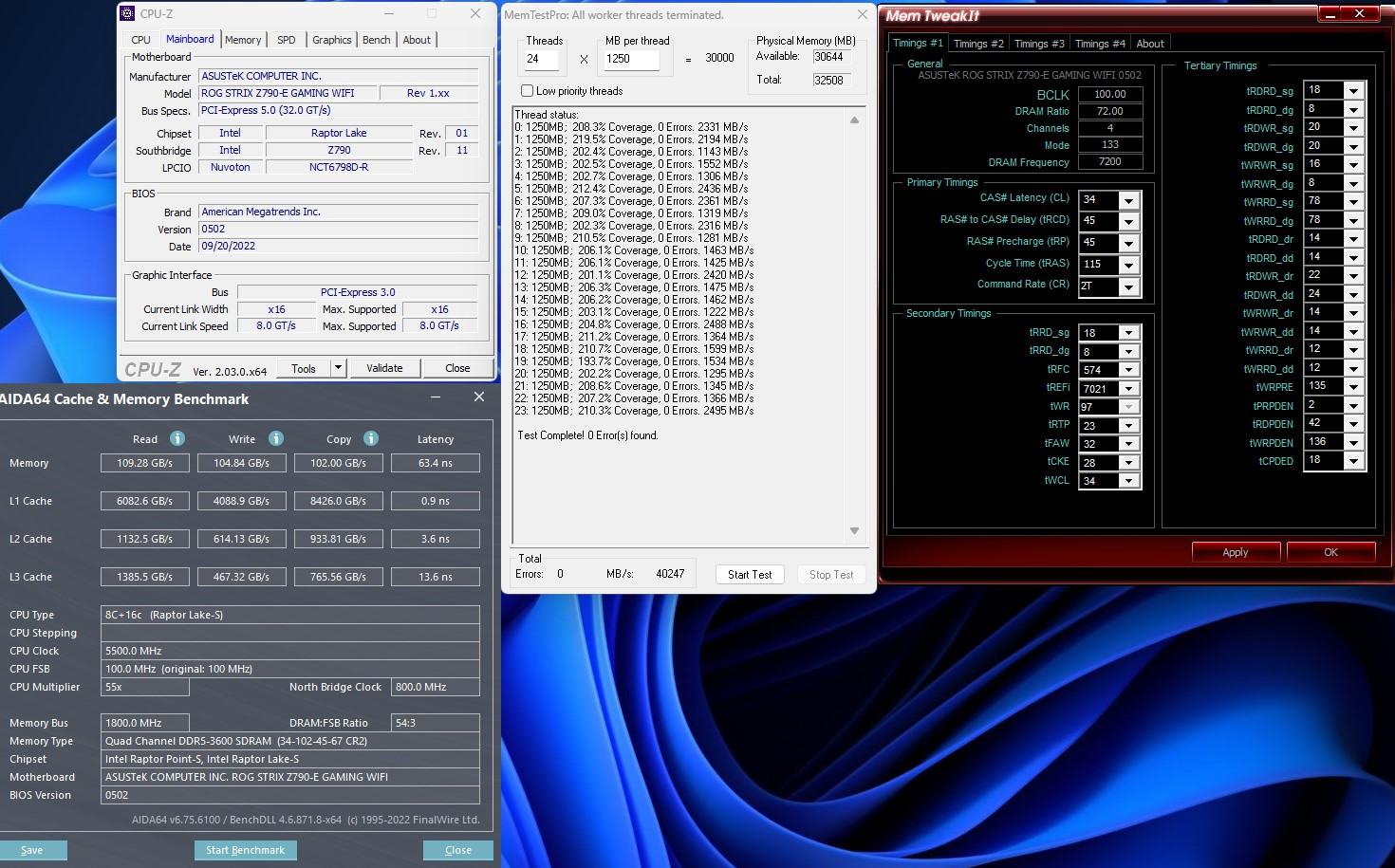Open the Graphics tab in CPU-Z
The width and height of the screenshot is (1395, 868).
tap(332, 40)
